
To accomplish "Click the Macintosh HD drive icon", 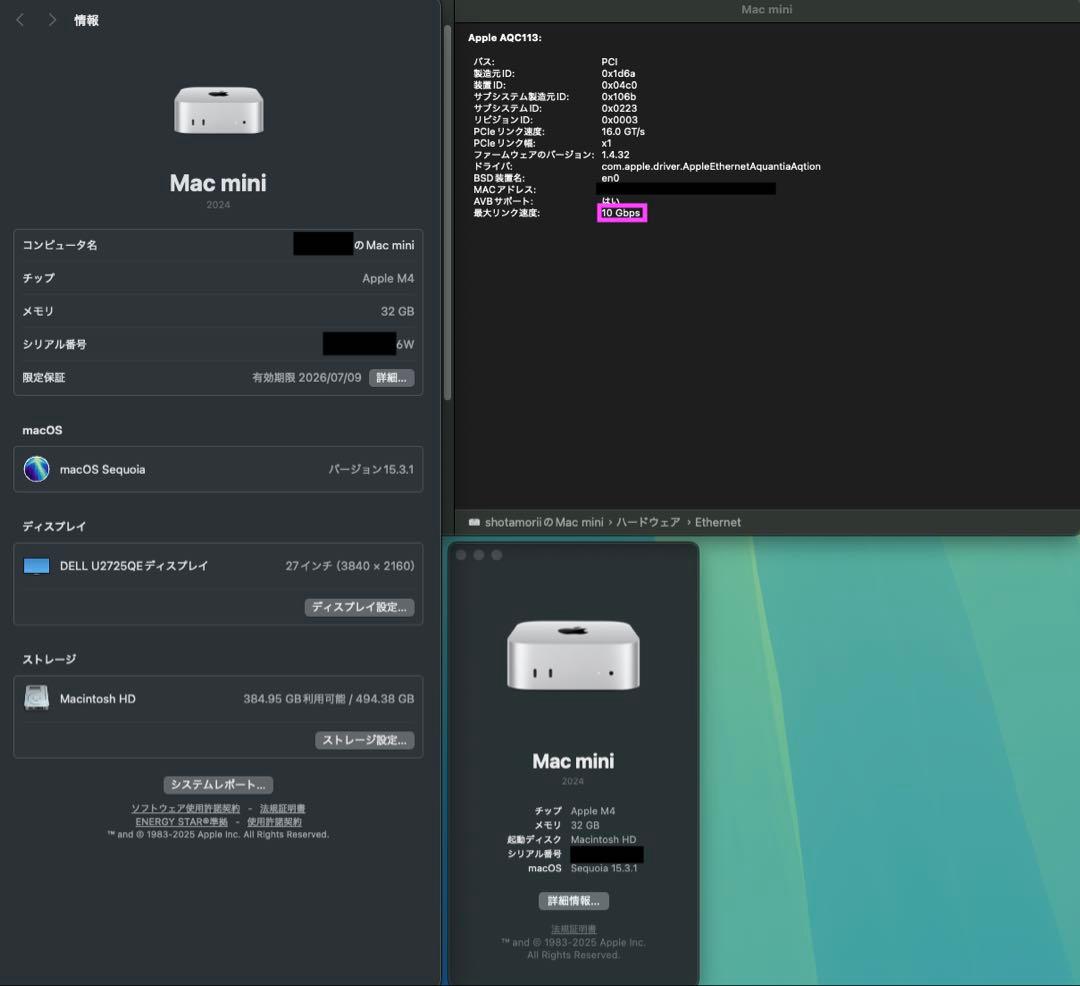I will [x=37, y=697].
